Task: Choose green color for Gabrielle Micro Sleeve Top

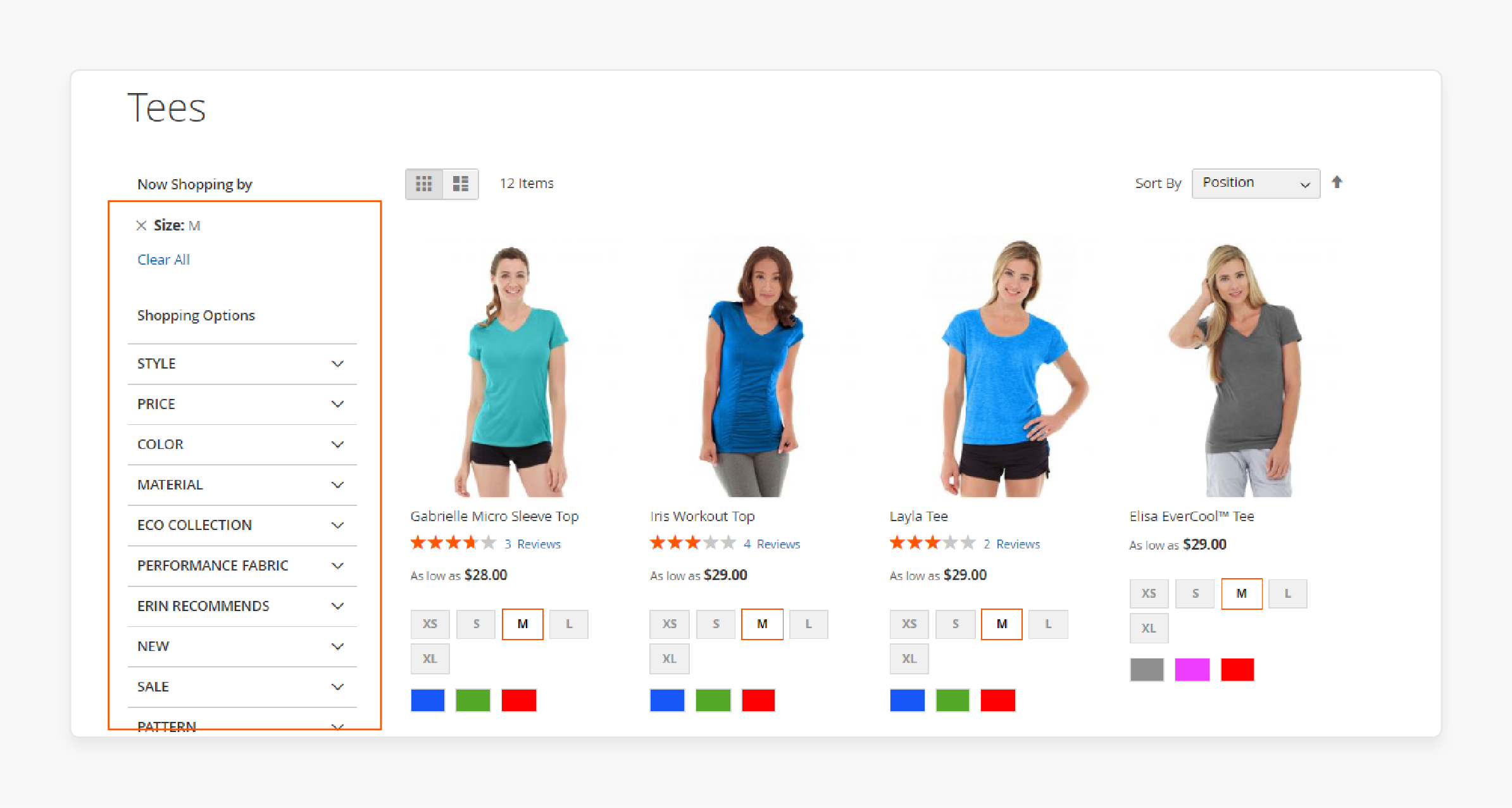Action: coord(473,700)
